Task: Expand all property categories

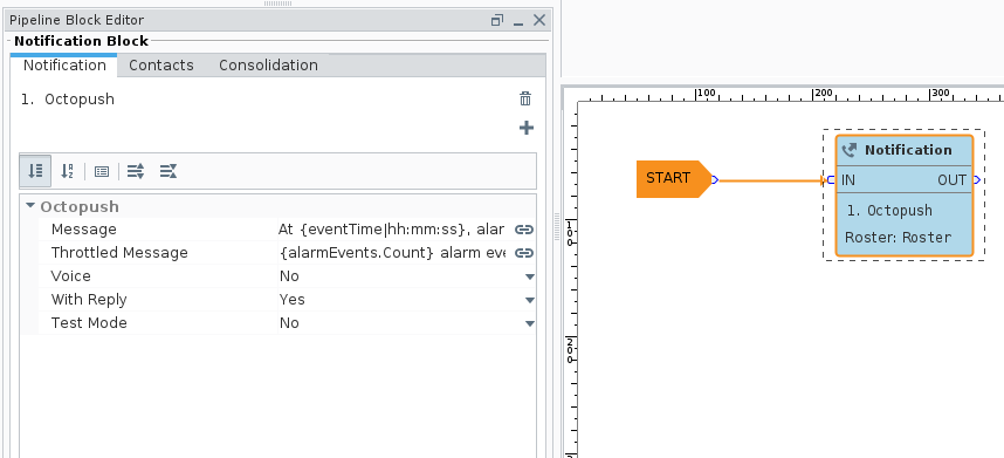Action: (136, 171)
